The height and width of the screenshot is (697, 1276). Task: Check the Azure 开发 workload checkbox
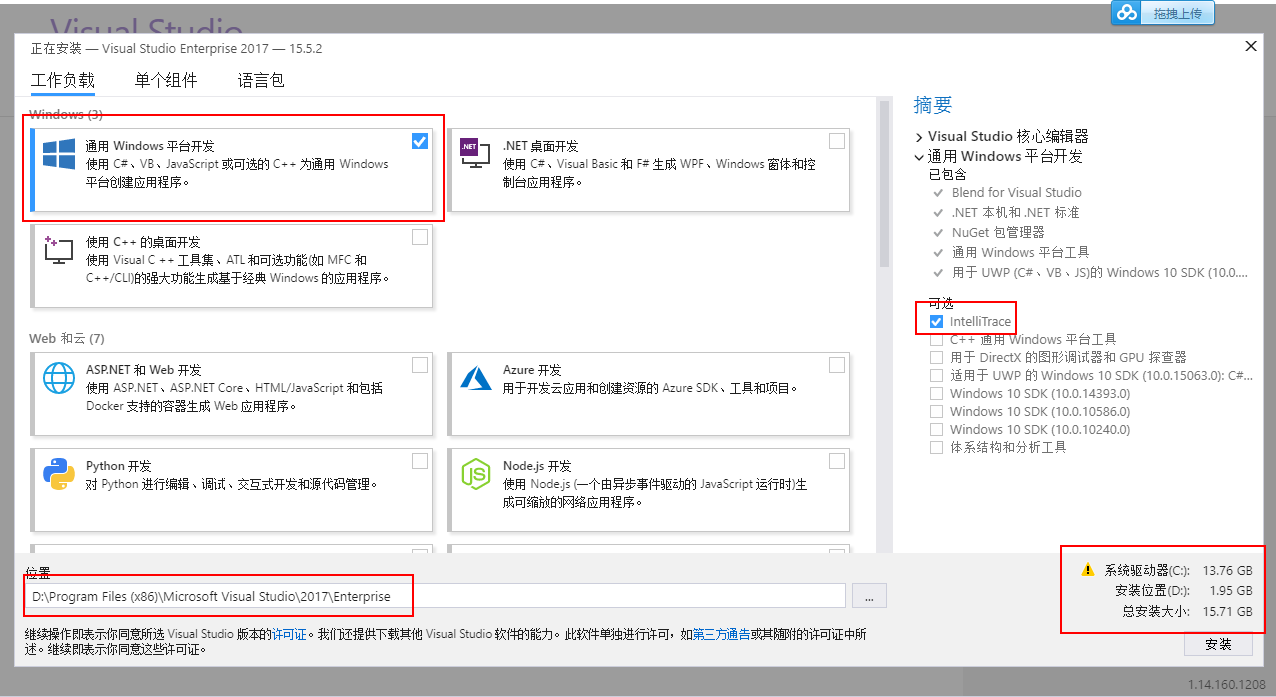[x=837, y=365]
